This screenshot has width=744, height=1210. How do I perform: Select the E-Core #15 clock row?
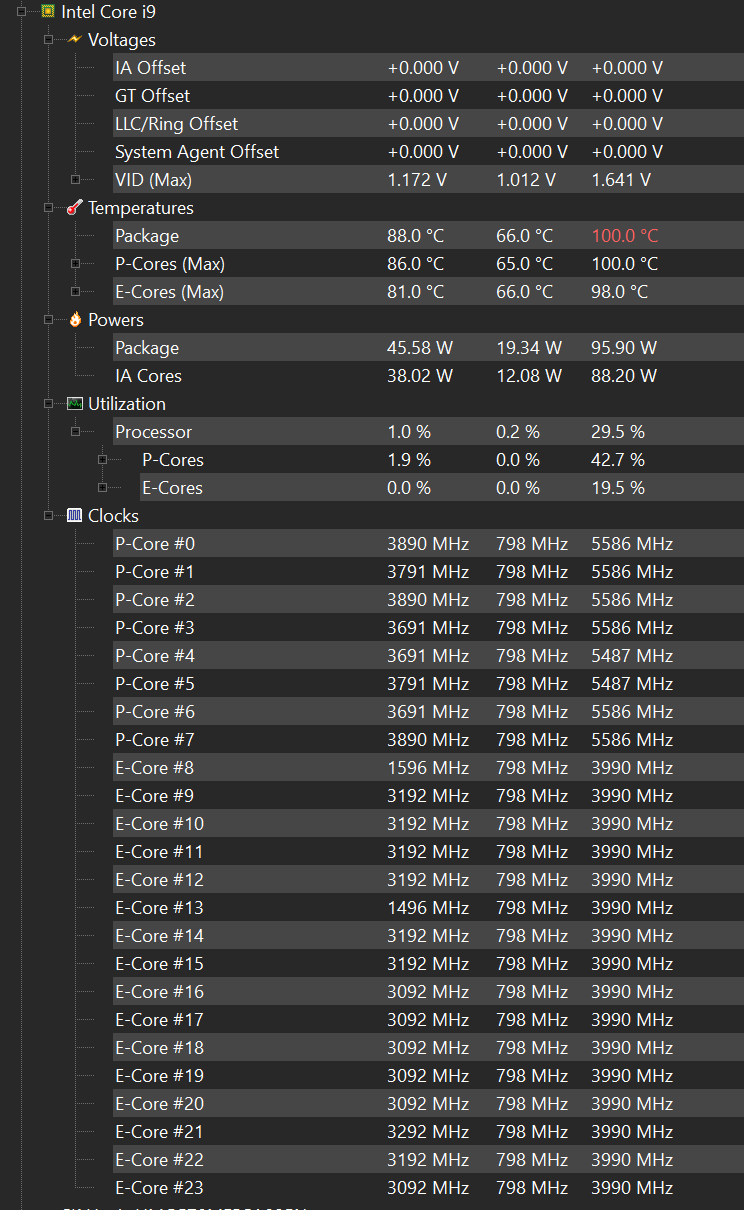click(x=427, y=964)
